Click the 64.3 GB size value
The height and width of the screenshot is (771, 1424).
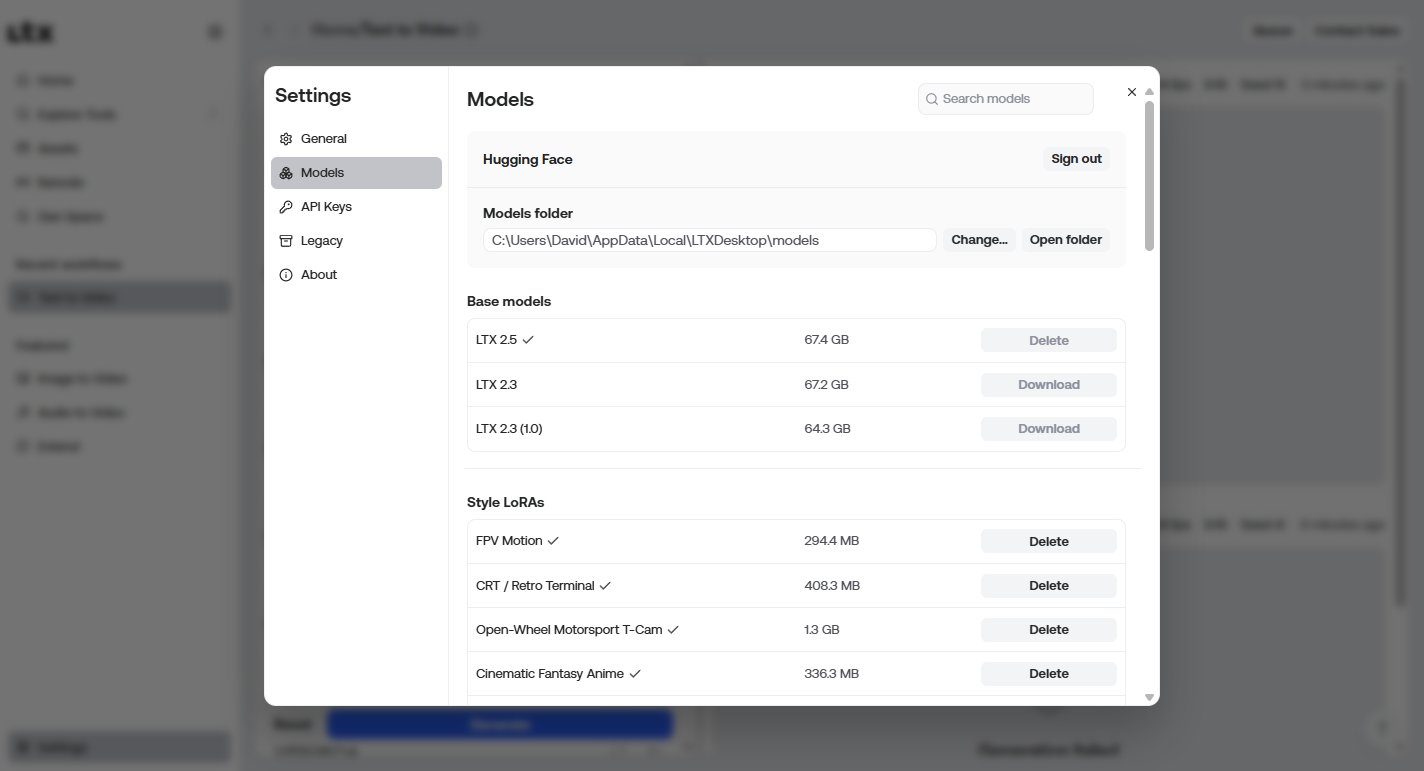827,428
